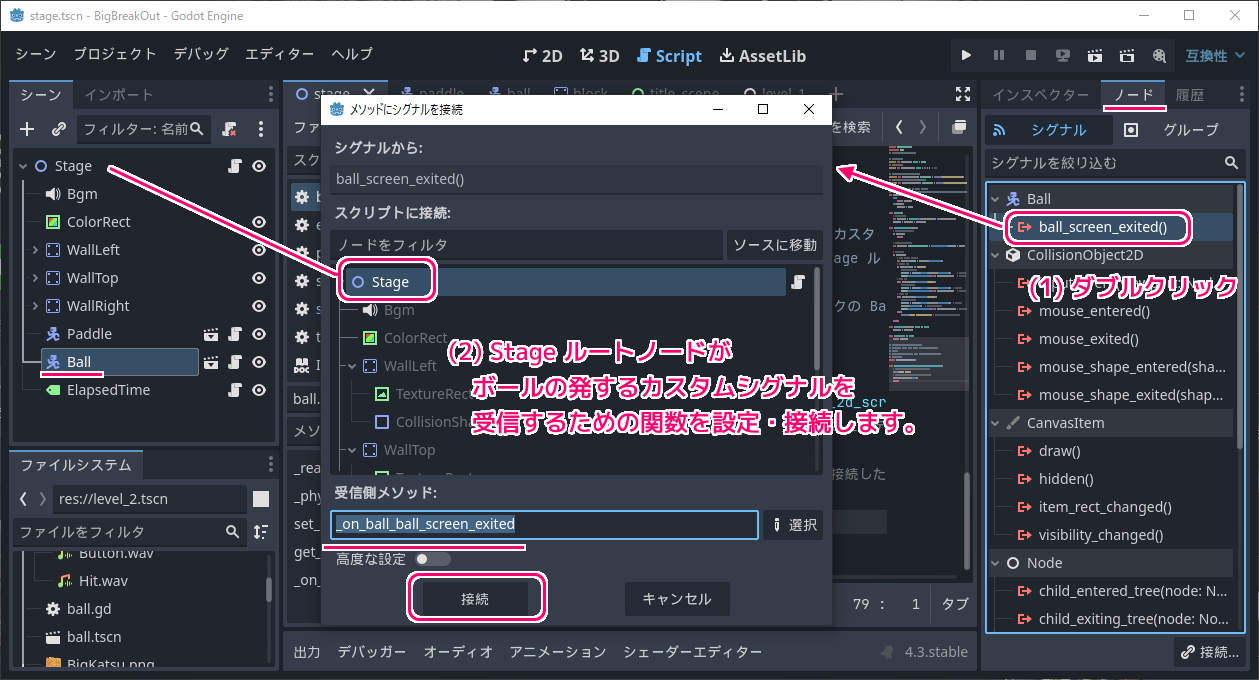
Task: Open the Movie Maker mode icon
Action: point(1159,56)
